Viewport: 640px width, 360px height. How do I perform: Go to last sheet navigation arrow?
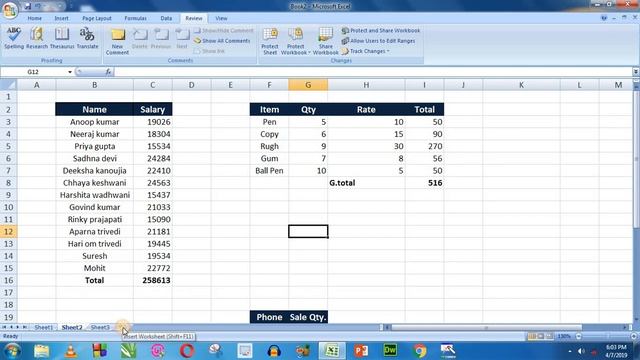pos(24,327)
